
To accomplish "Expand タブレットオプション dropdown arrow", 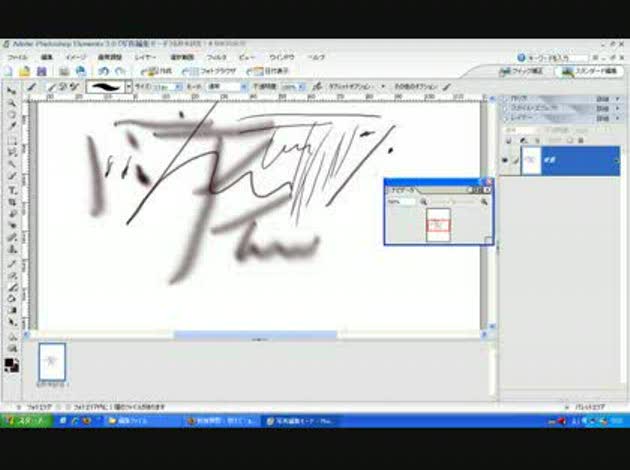I will pyautogui.click(x=382, y=86).
